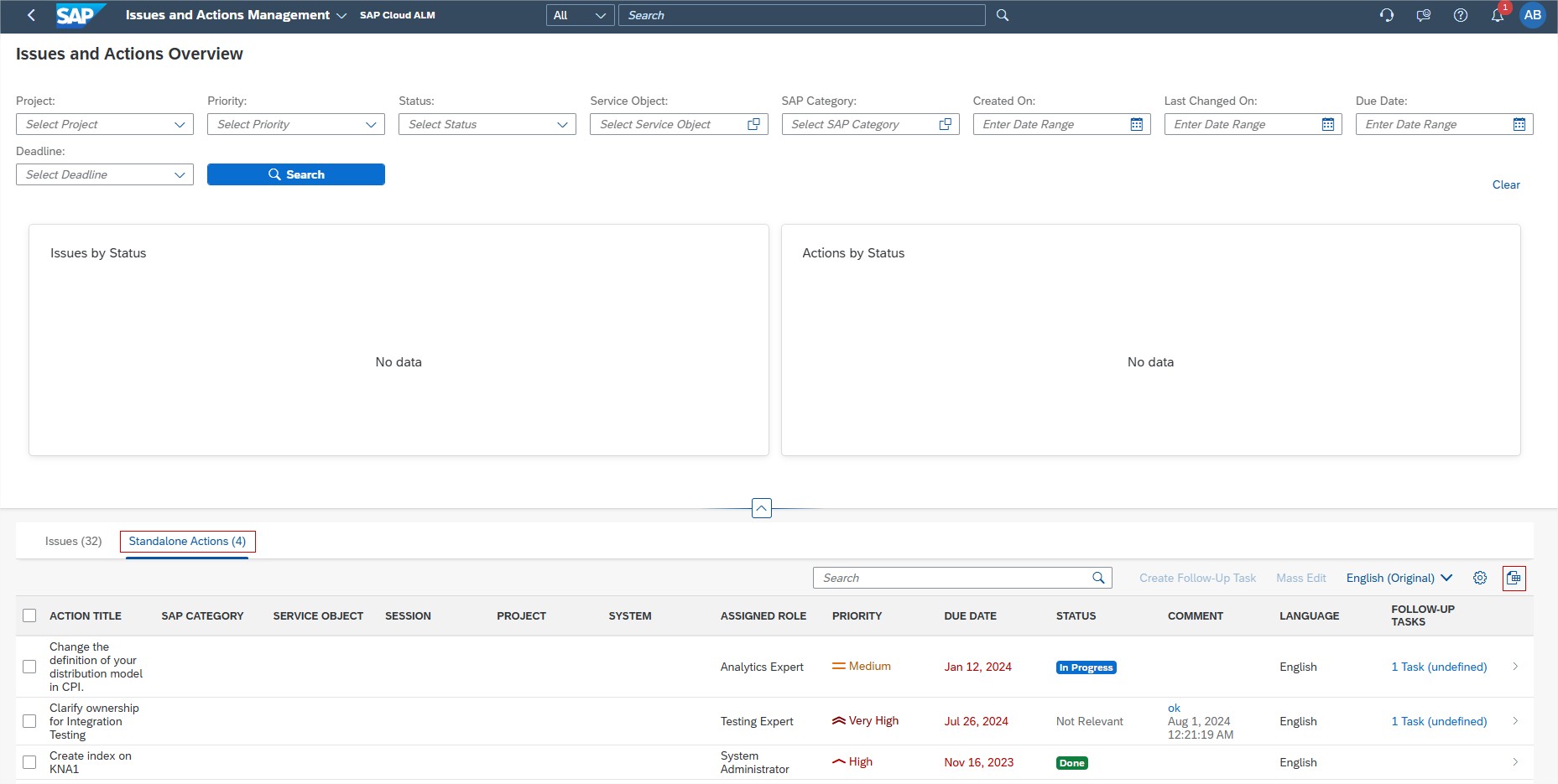The image size is (1558, 784).
Task: Collapse the charts header panel
Action: click(761, 508)
